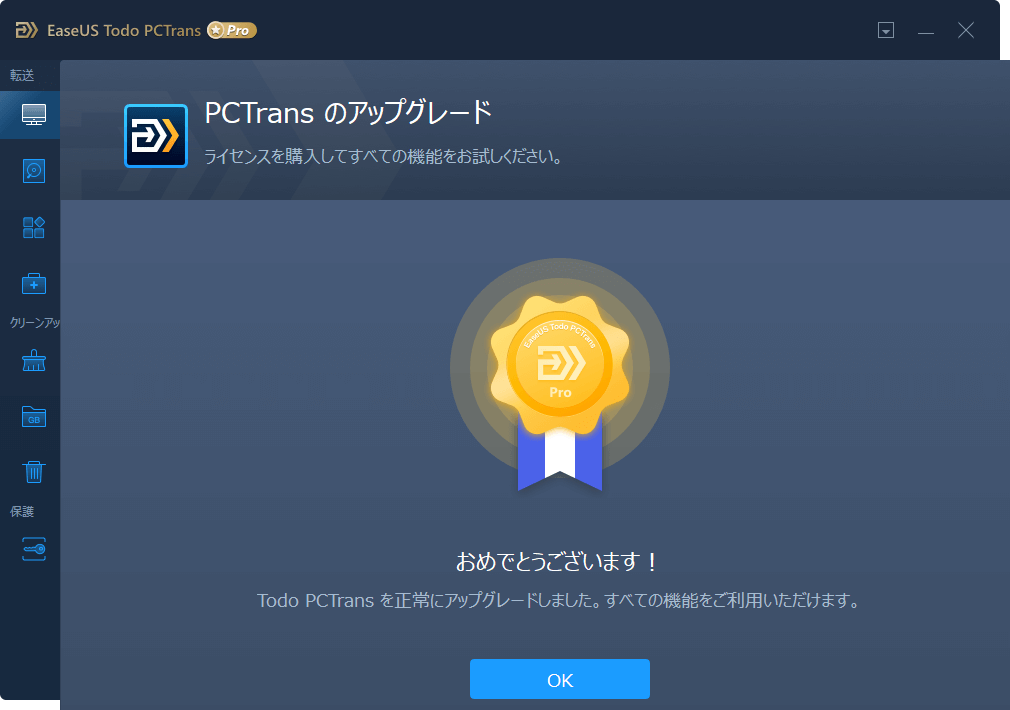Open the data rescue briefcase icon
Image resolution: width=1010 pixels, height=710 pixels.
click(33, 283)
